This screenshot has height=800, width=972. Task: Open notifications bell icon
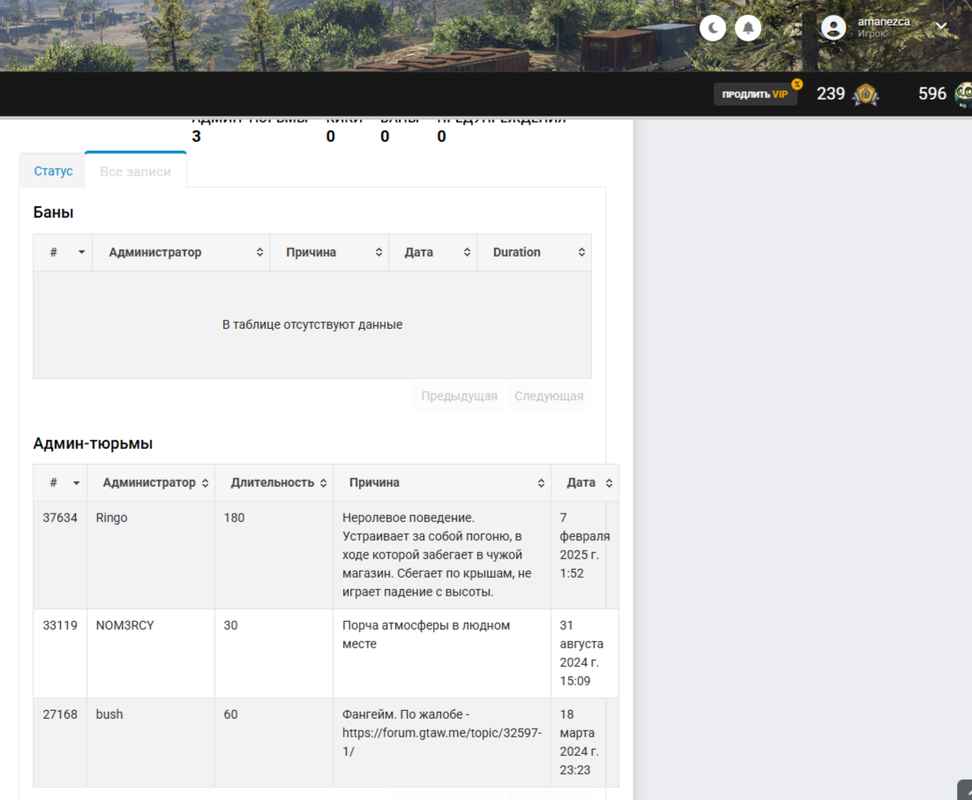(x=748, y=28)
